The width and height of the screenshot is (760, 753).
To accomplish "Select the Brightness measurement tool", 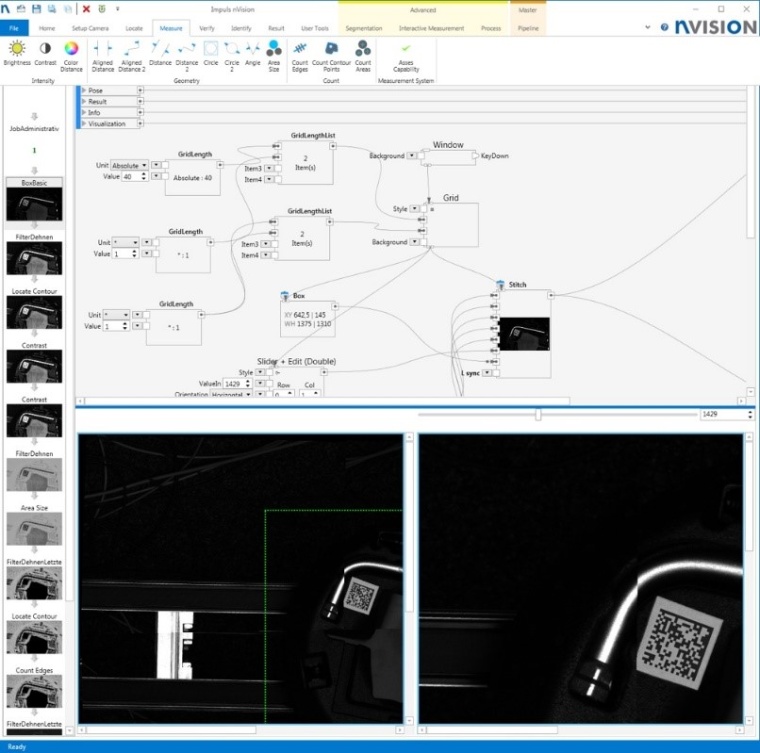I will click(x=17, y=50).
